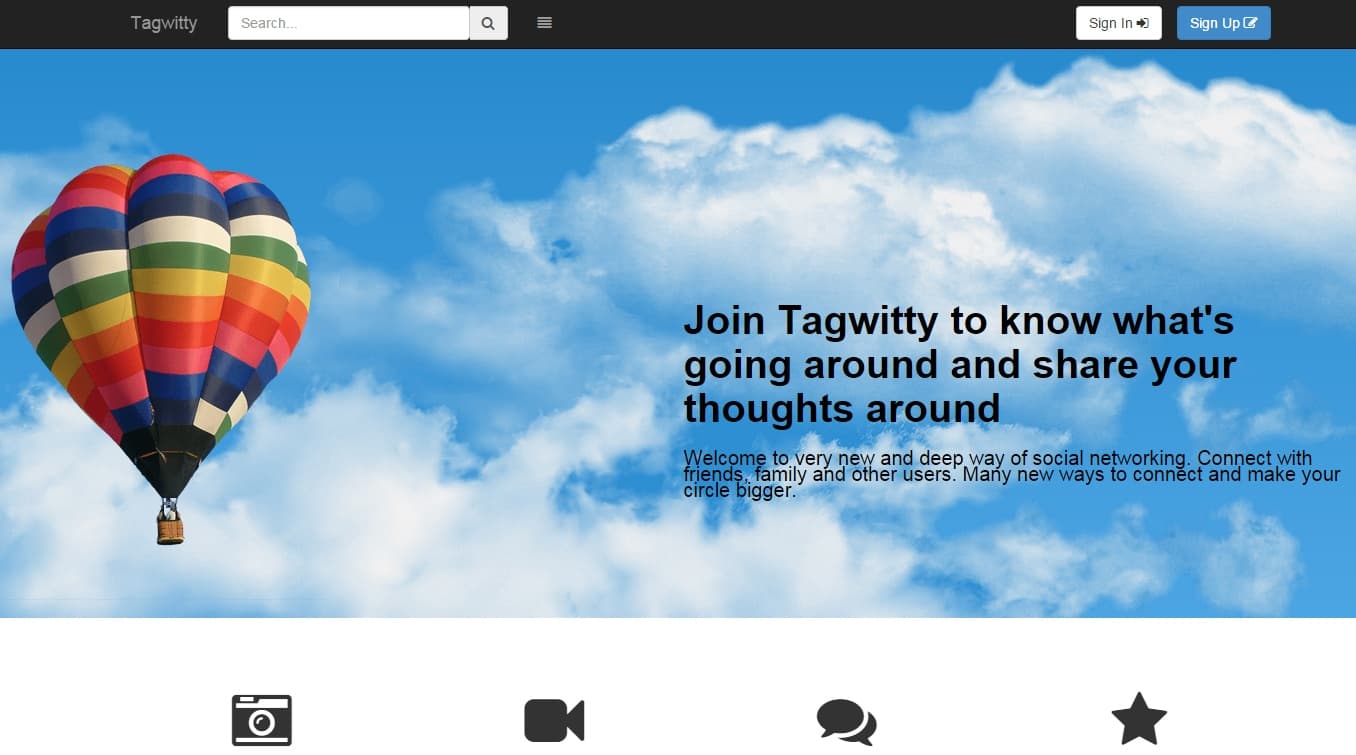
Task: Click the Welcome description paragraph
Action: (x=1010, y=474)
